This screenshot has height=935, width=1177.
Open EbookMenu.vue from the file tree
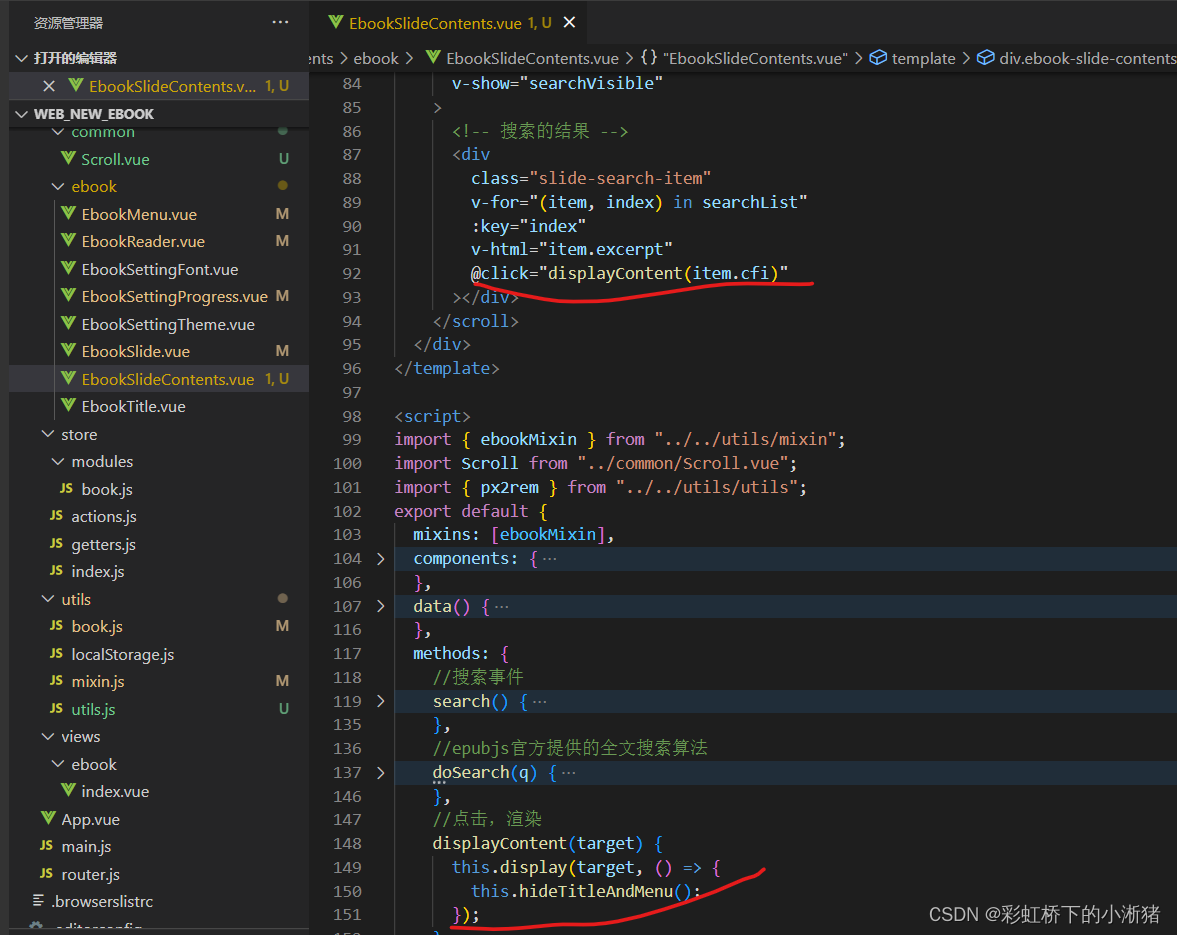(139, 214)
